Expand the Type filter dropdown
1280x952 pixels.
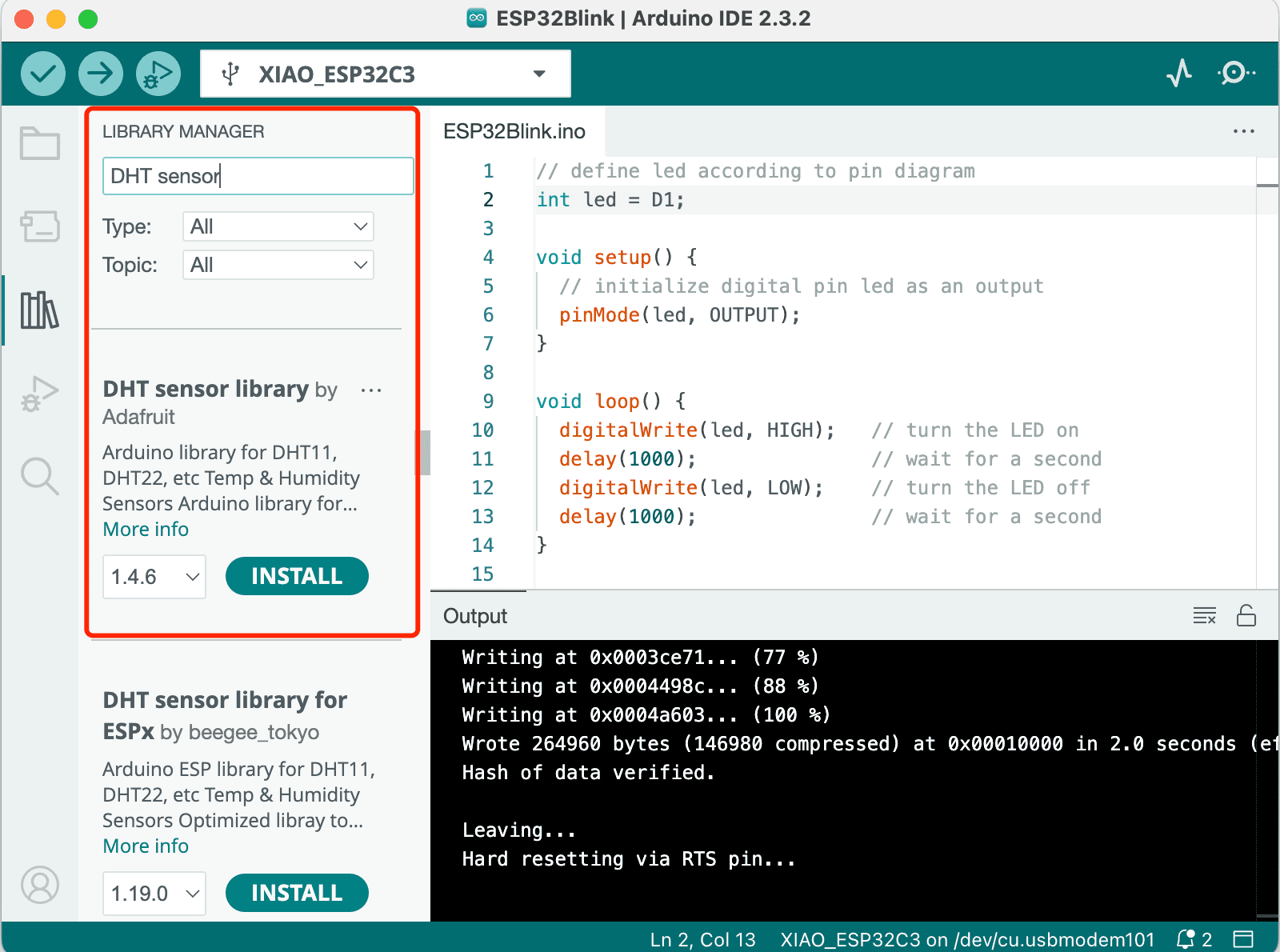(278, 226)
